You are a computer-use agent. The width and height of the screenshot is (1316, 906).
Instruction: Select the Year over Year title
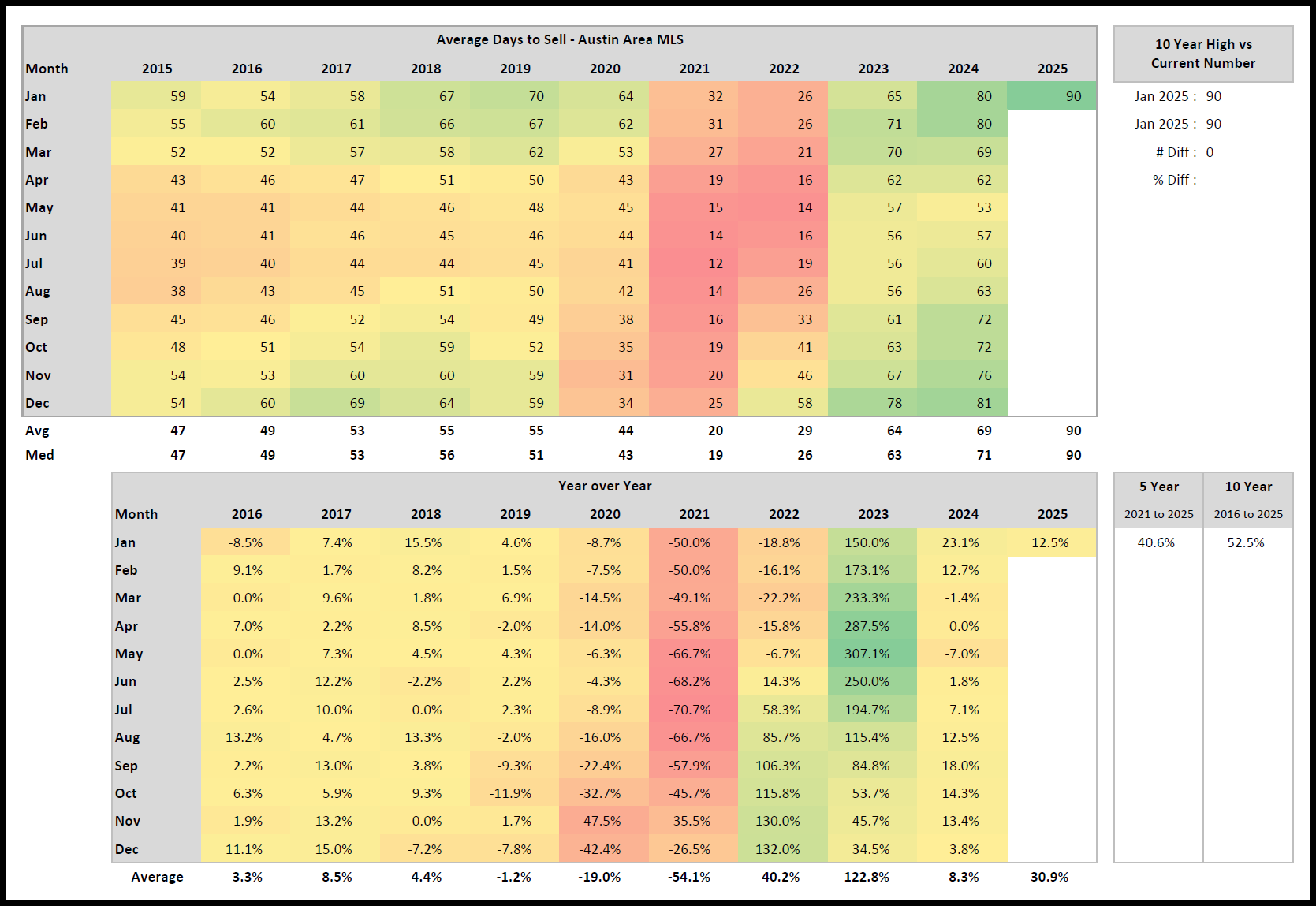[605, 486]
